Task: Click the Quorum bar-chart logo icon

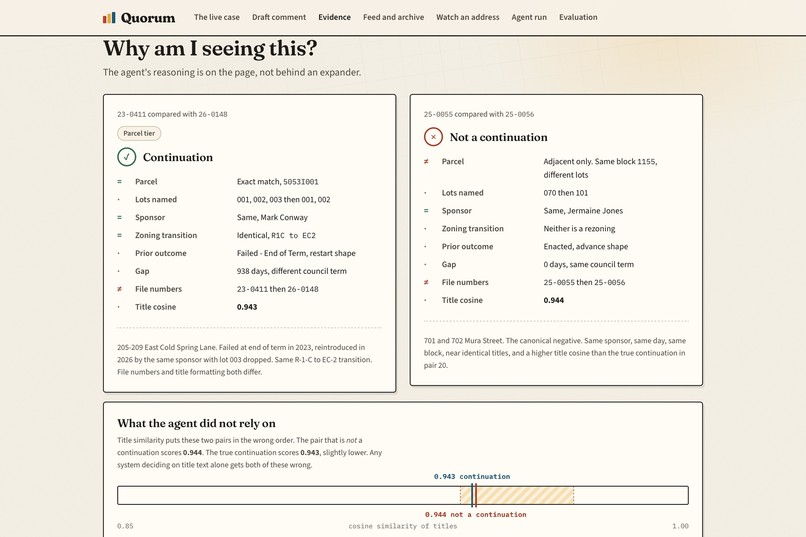Action: pyautogui.click(x=109, y=18)
